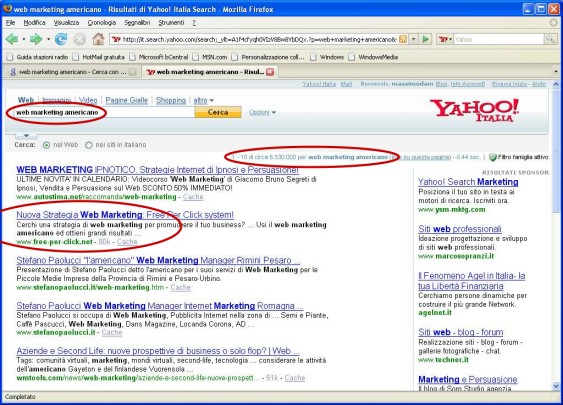
Task: Switch to the Immagini search tab
Action: (56, 100)
